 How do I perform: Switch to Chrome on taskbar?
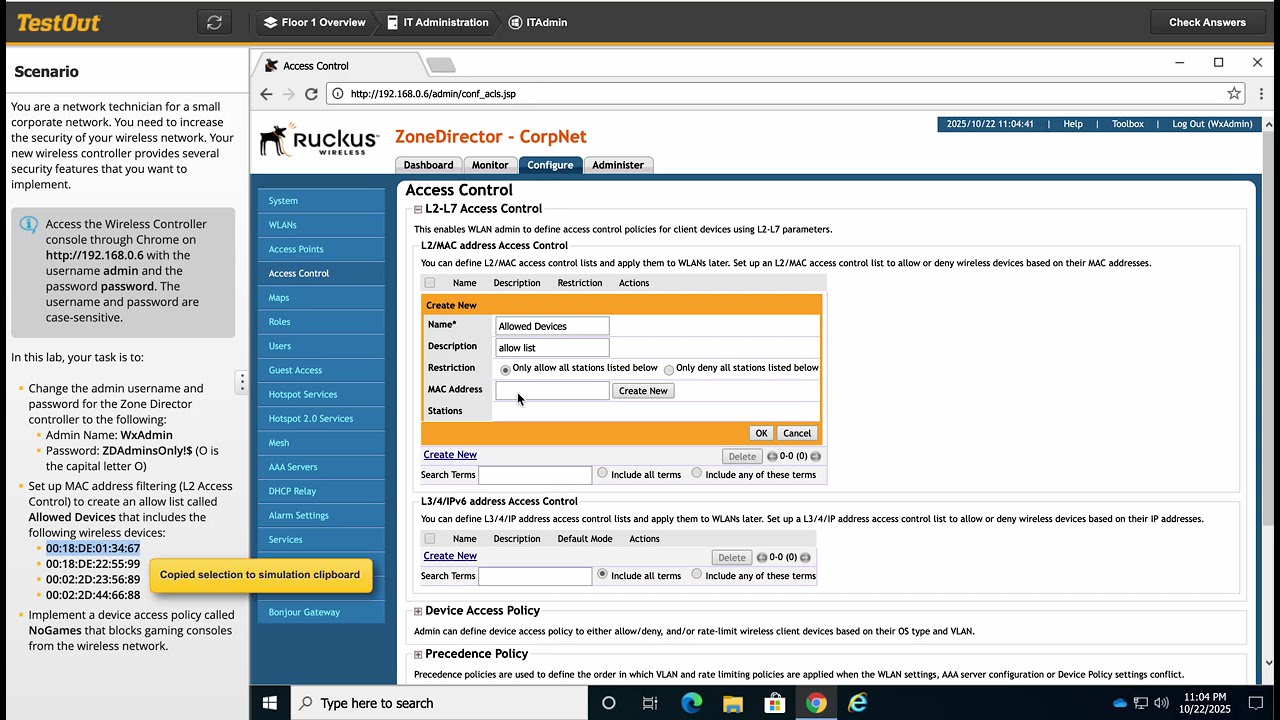pos(816,703)
